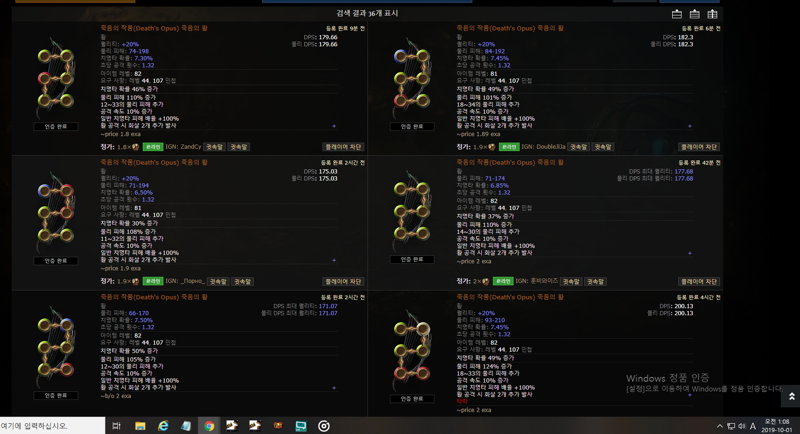Click the exalted orb icon in DoubleJiJa's price

(x=491, y=147)
